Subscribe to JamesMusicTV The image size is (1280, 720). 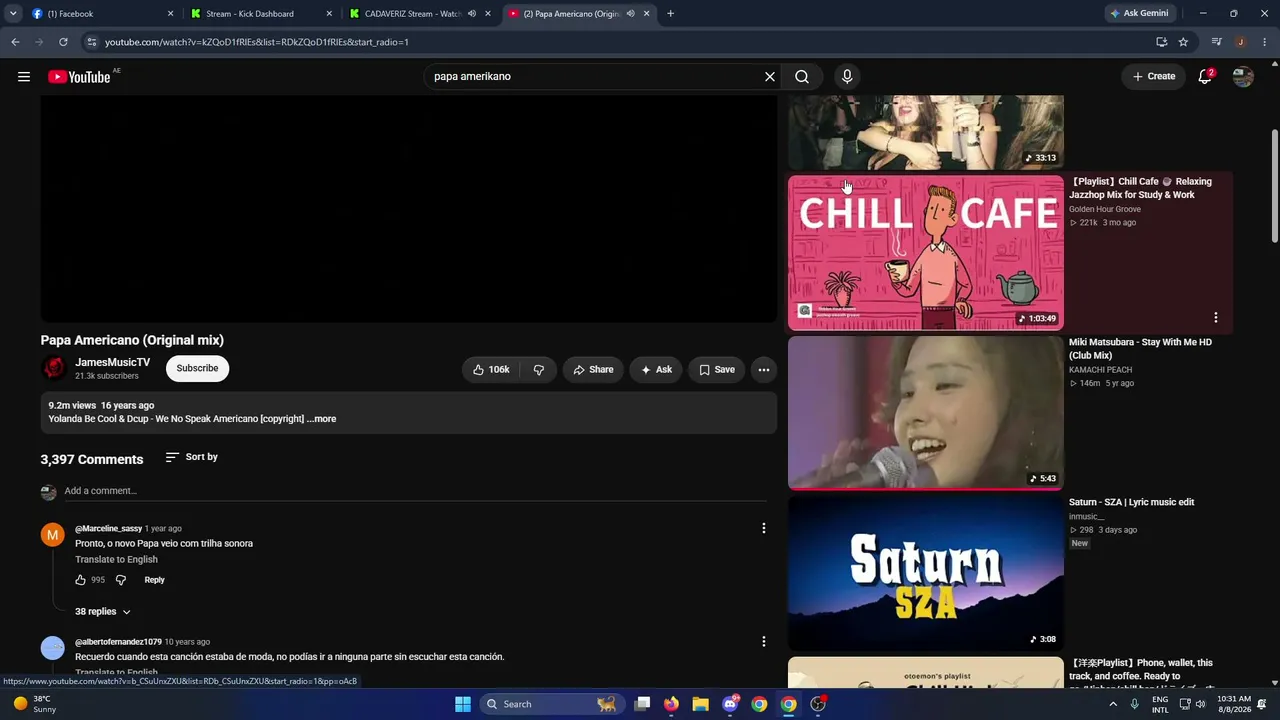tap(197, 369)
